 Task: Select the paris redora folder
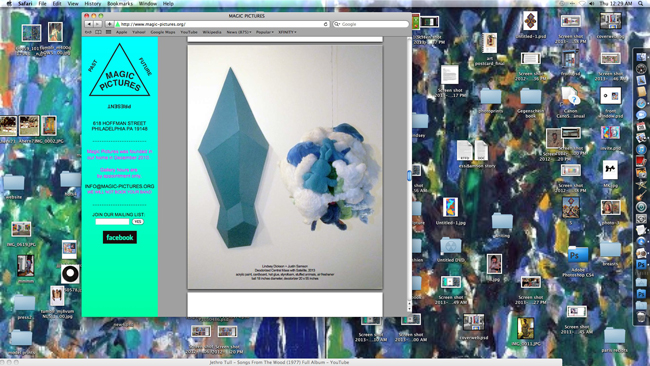click(x=614, y=340)
